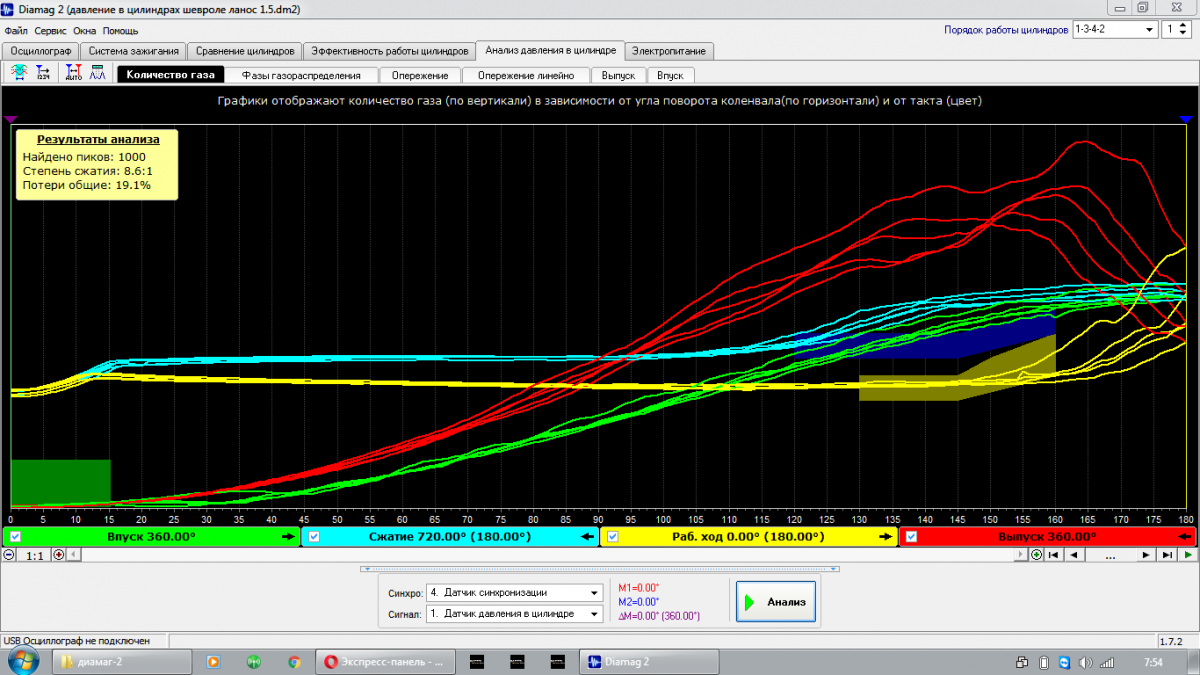Viewport: 1200px width, 675px height.
Task: Expand the Сигнал source dropdown
Action: (595, 614)
